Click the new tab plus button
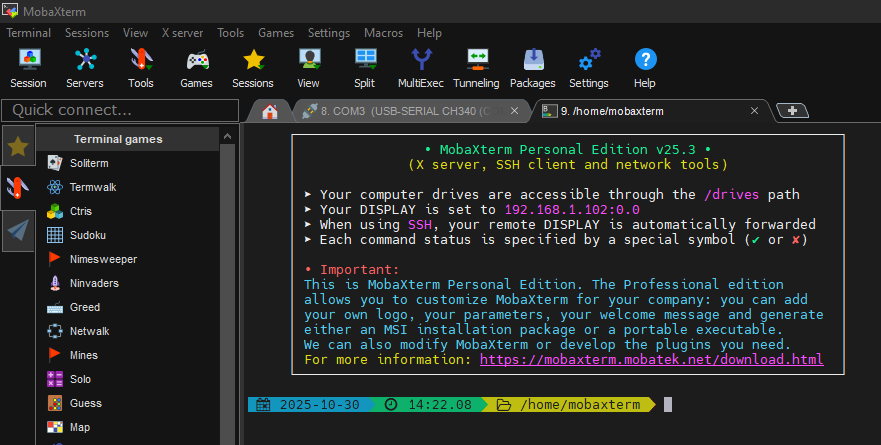 coord(792,111)
